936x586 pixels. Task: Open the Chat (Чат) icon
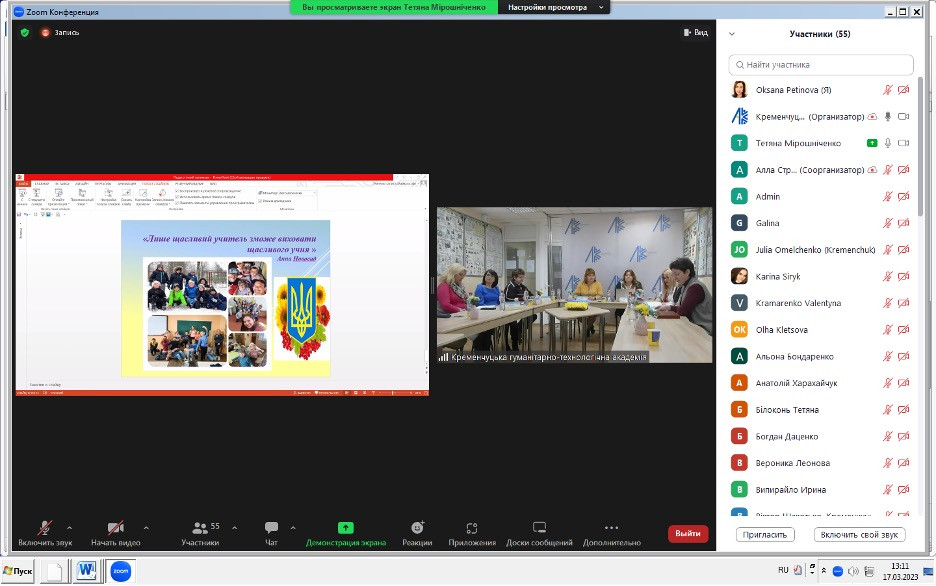271,528
